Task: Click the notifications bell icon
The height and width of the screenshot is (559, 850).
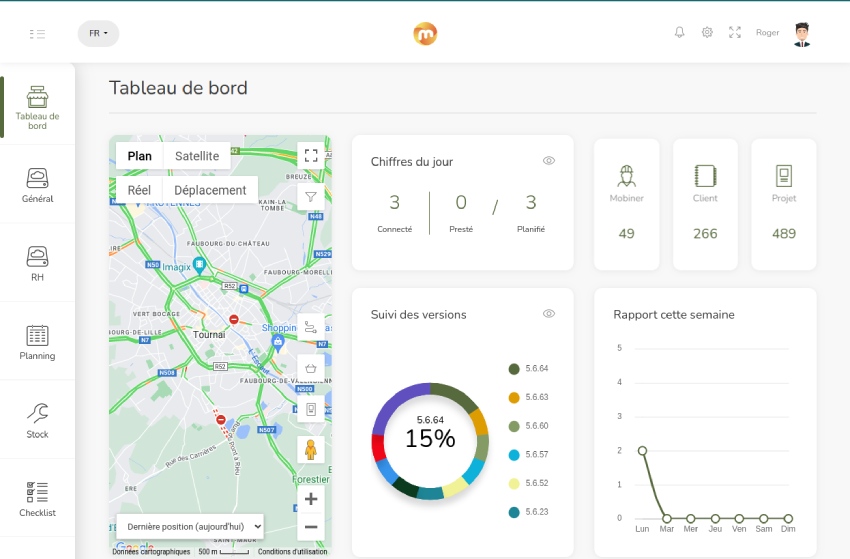Action: click(680, 33)
